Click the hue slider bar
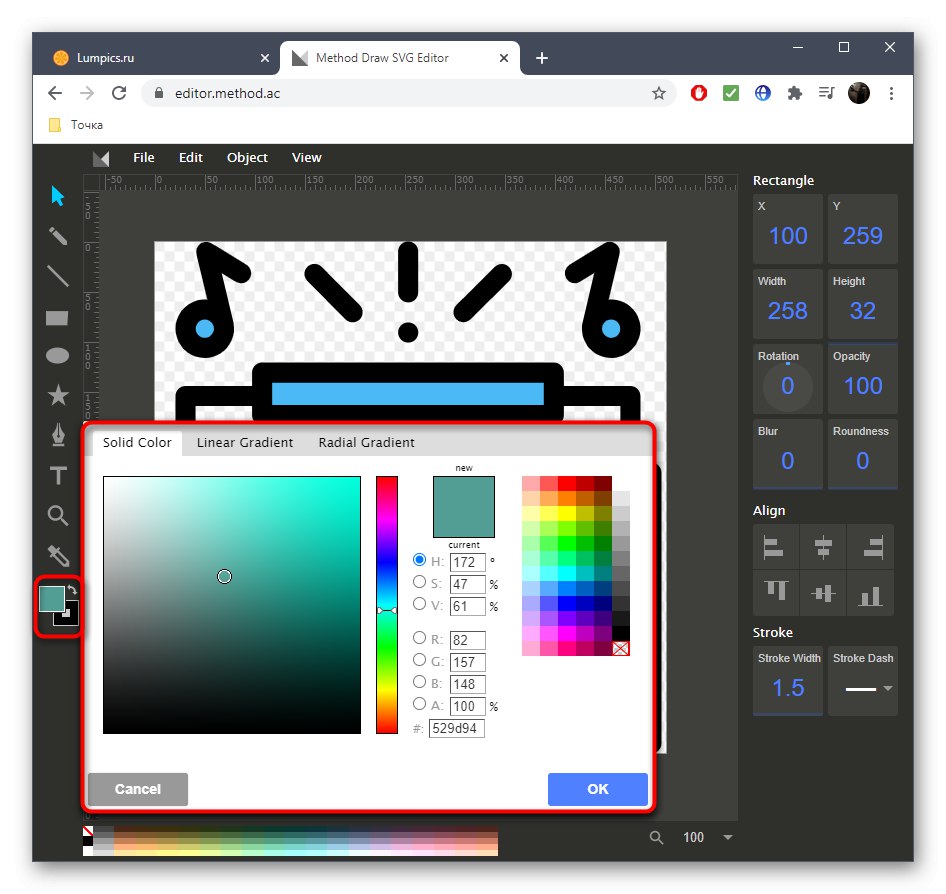Screen dimensions: 946x894 click(387, 604)
